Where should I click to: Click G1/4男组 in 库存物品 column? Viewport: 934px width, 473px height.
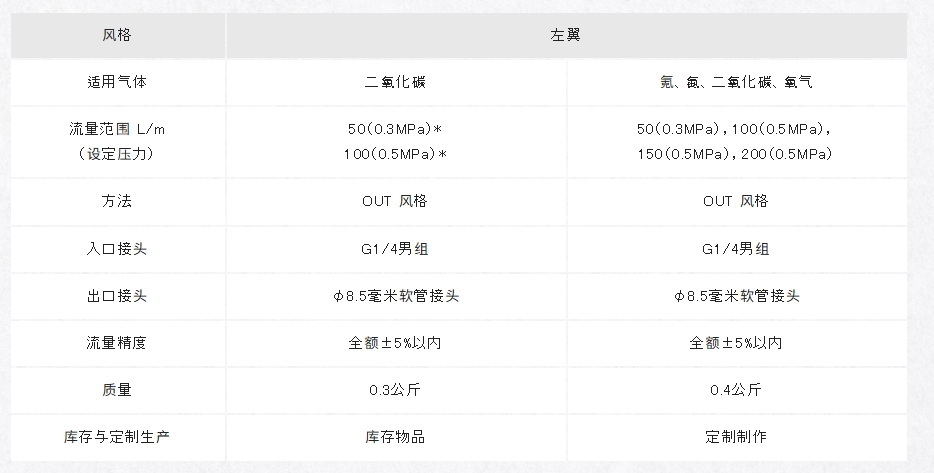point(396,249)
